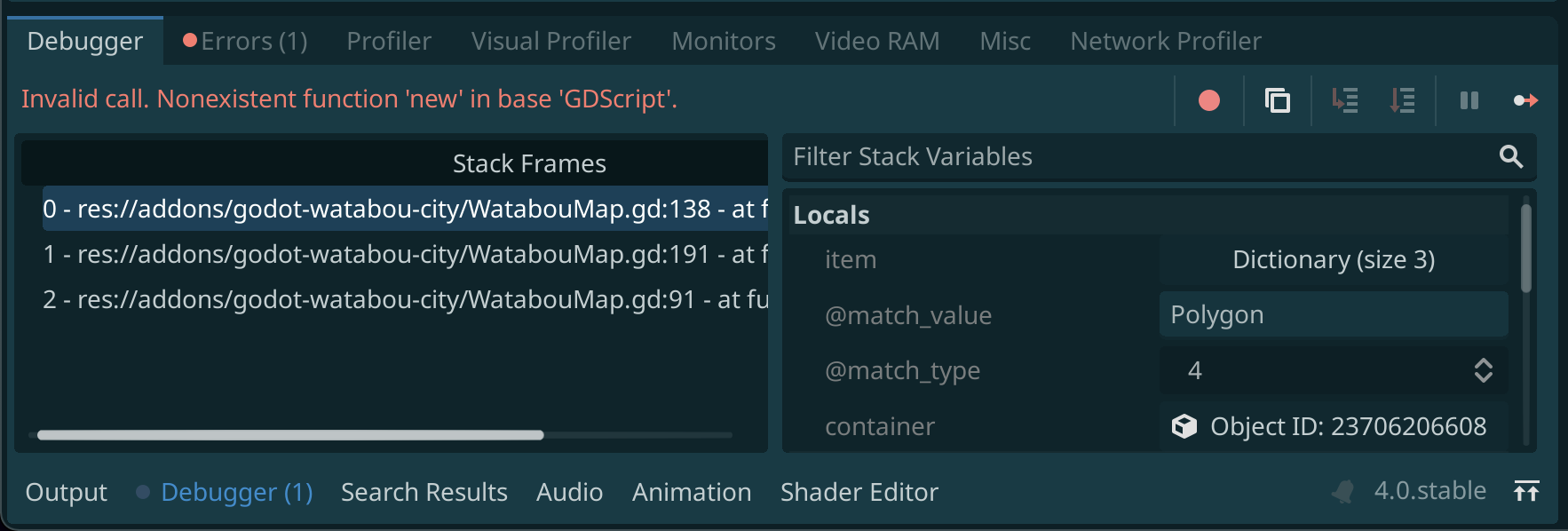Screen dimensions: 1568x531
Task: Click the Step Over debugger icon
Action: click(1403, 100)
